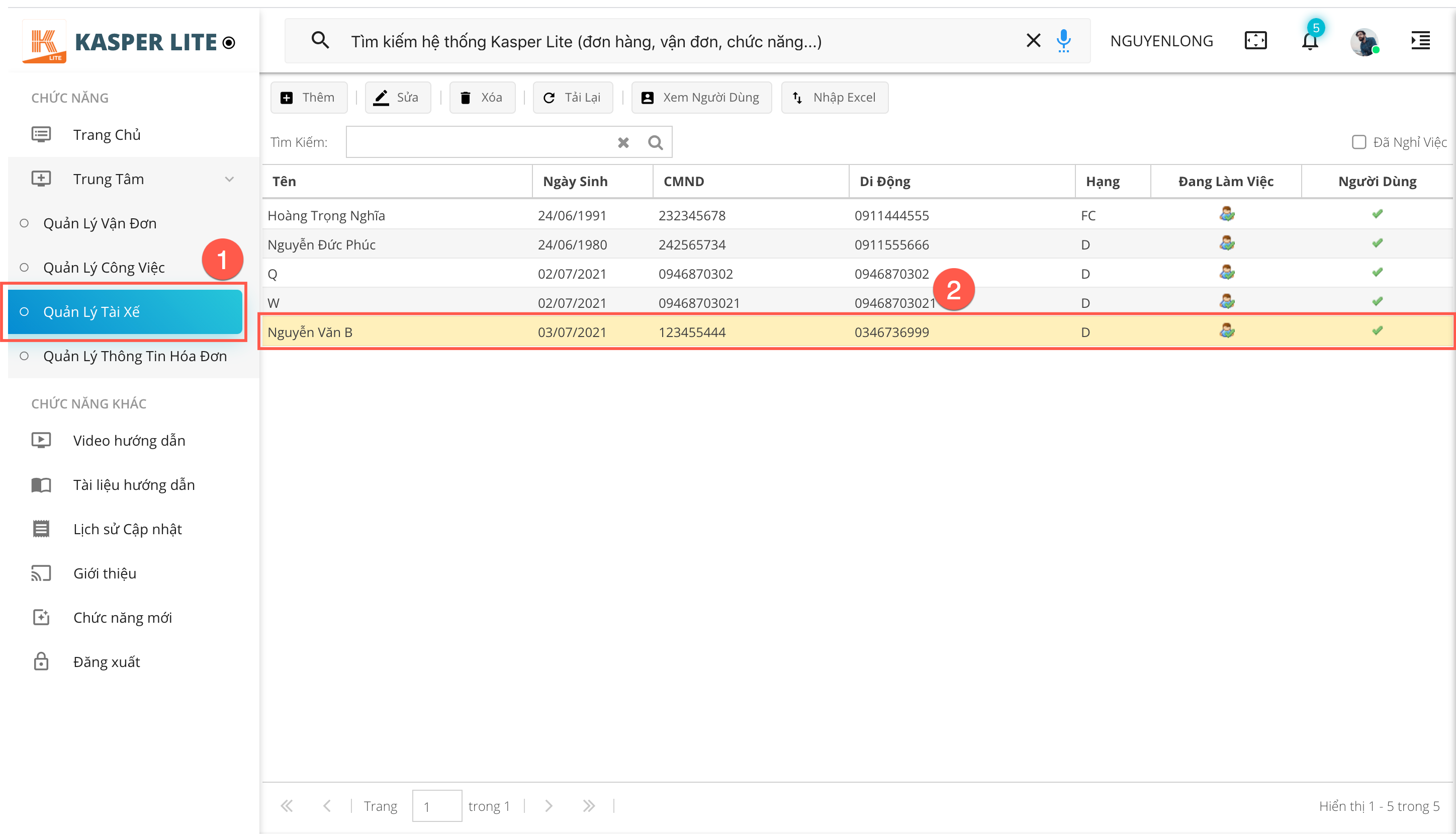
Task: Click the page number input field
Action: (x=437, y=806)
